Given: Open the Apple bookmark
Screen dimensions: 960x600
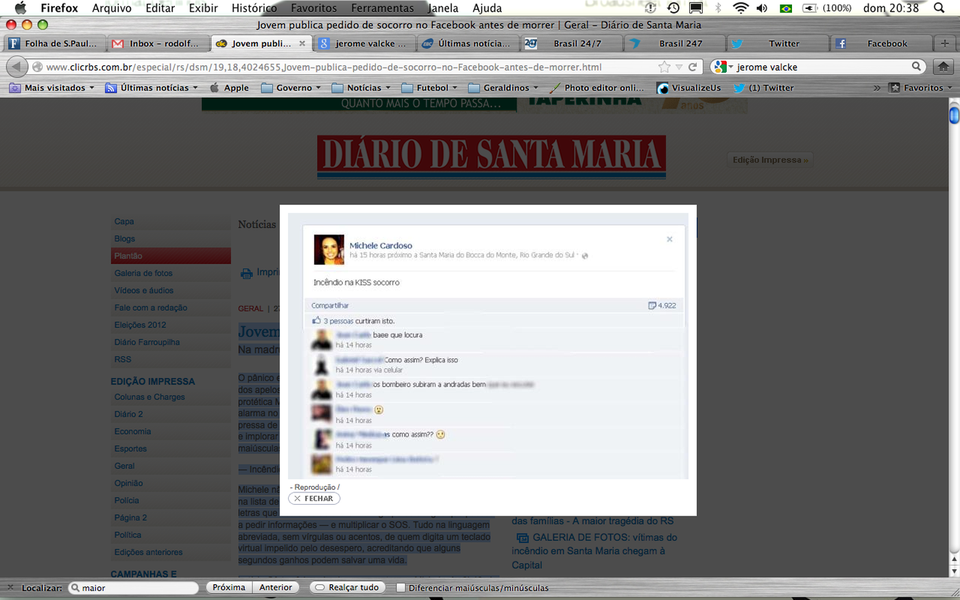Looking at the screenshot, I should point(229,88).
